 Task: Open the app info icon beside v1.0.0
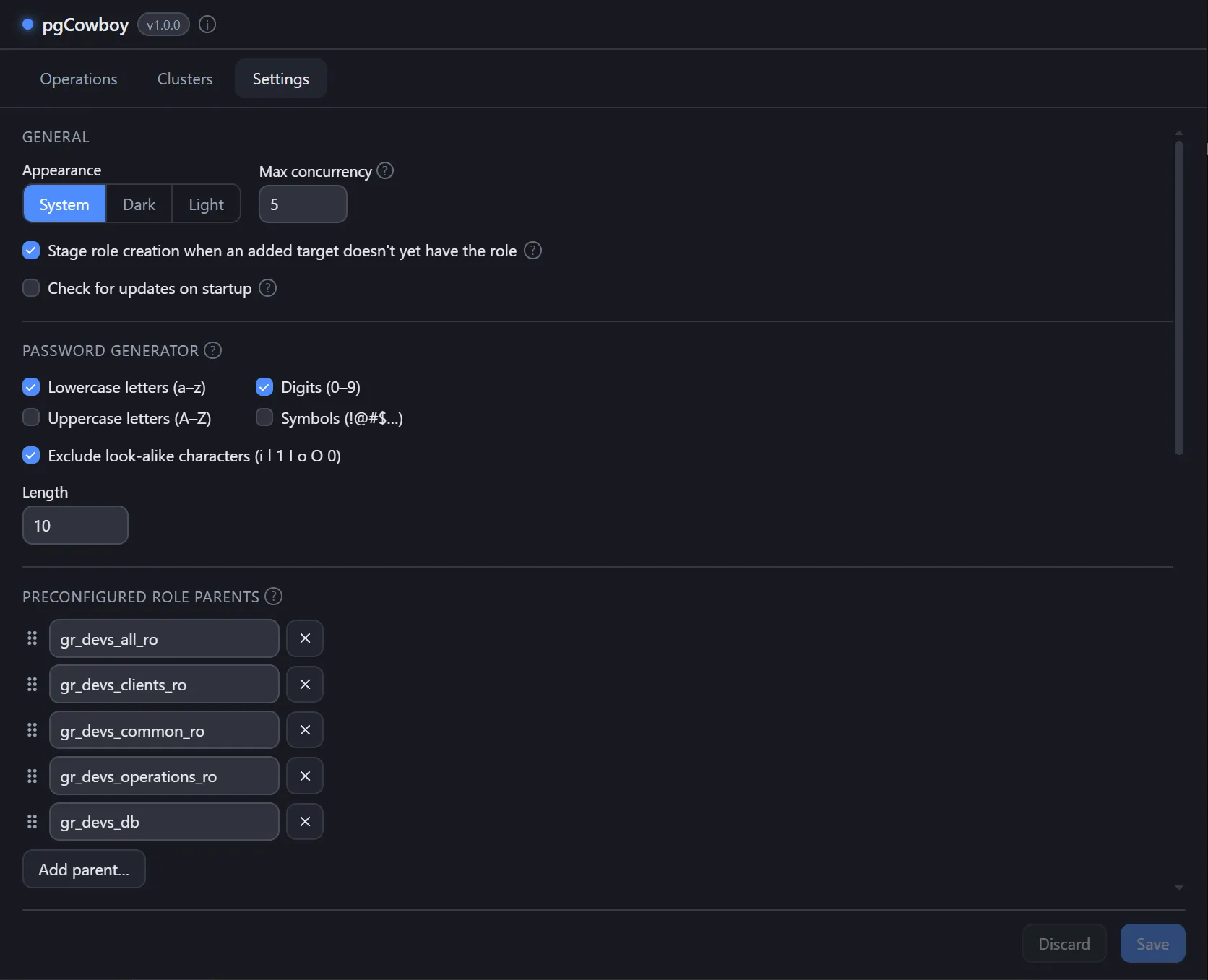(x=207, y=25)
